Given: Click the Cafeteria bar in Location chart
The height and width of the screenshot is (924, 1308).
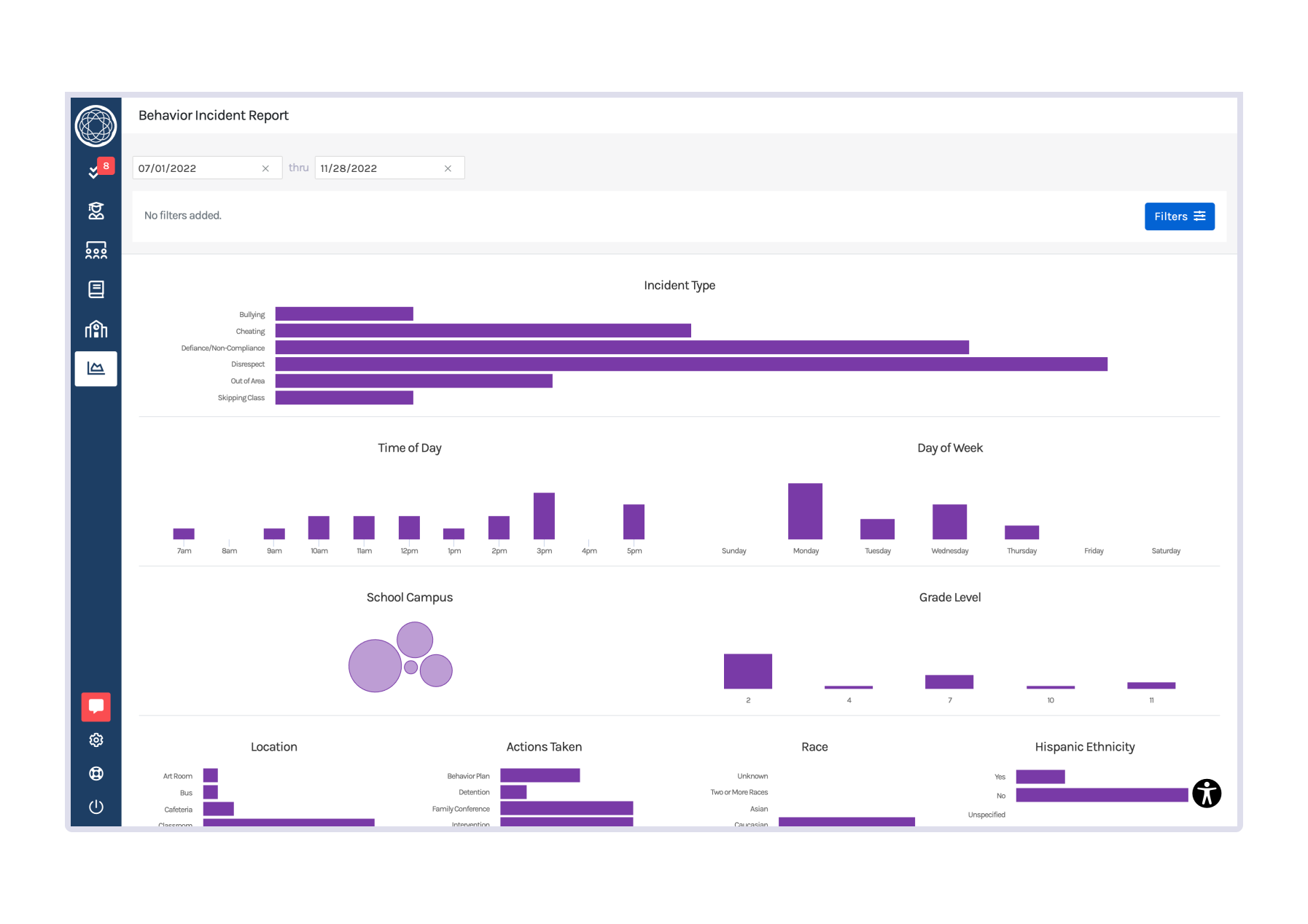Looking at the screenshot, I should coord(218,809).
